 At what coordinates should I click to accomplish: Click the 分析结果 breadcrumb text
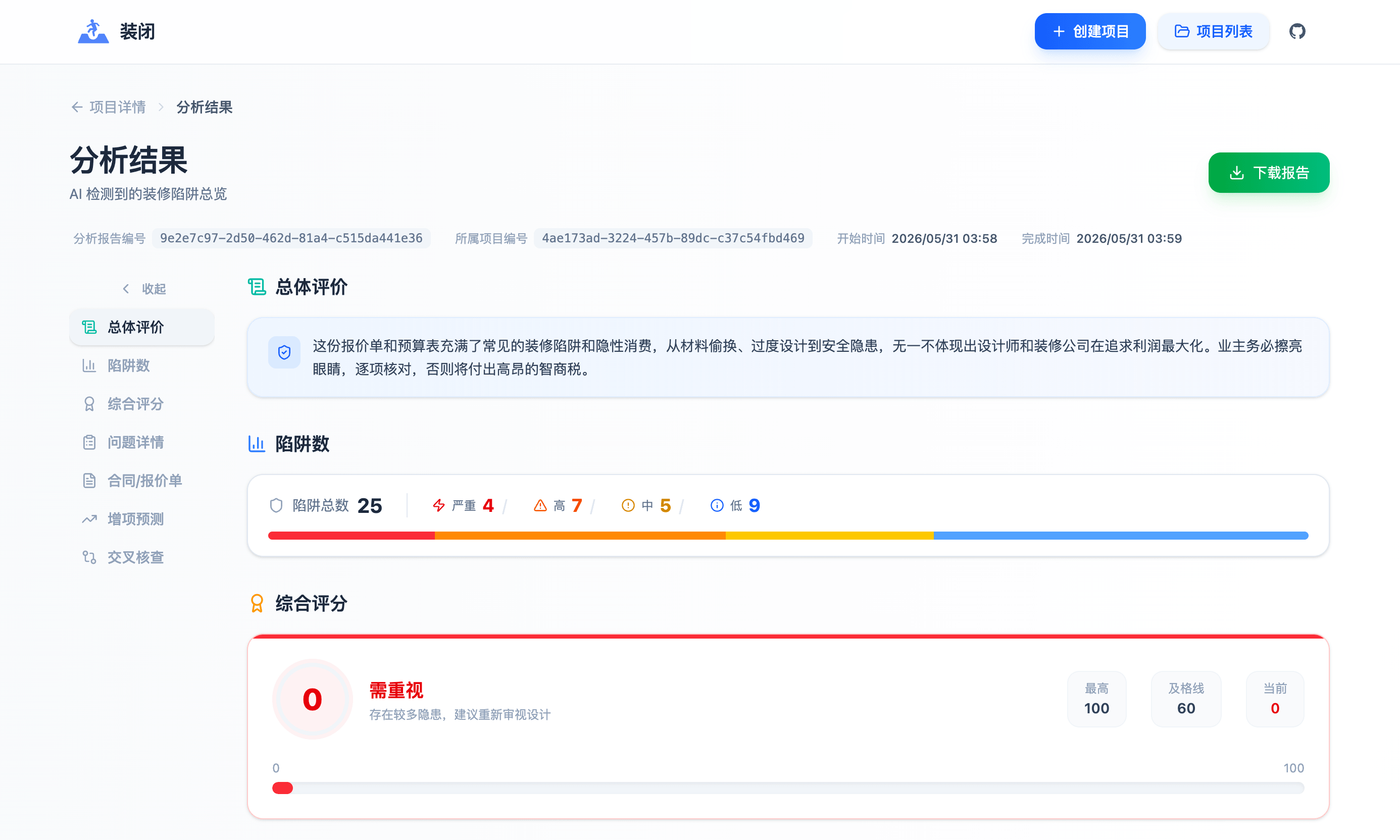click(x=204, y=107)
